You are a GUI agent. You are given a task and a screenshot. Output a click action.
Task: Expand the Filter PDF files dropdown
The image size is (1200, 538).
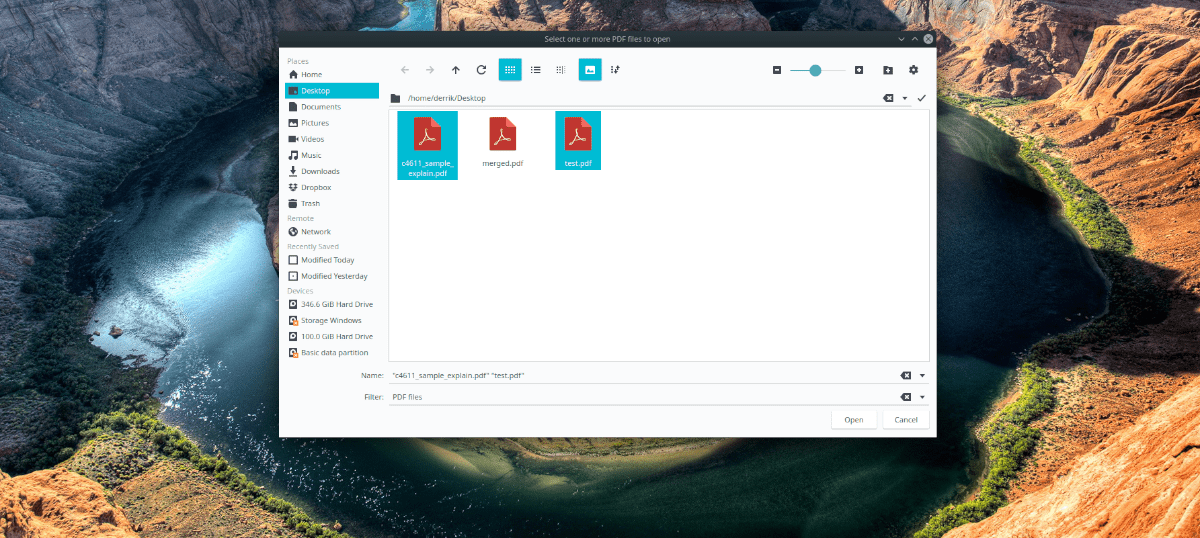922,397
